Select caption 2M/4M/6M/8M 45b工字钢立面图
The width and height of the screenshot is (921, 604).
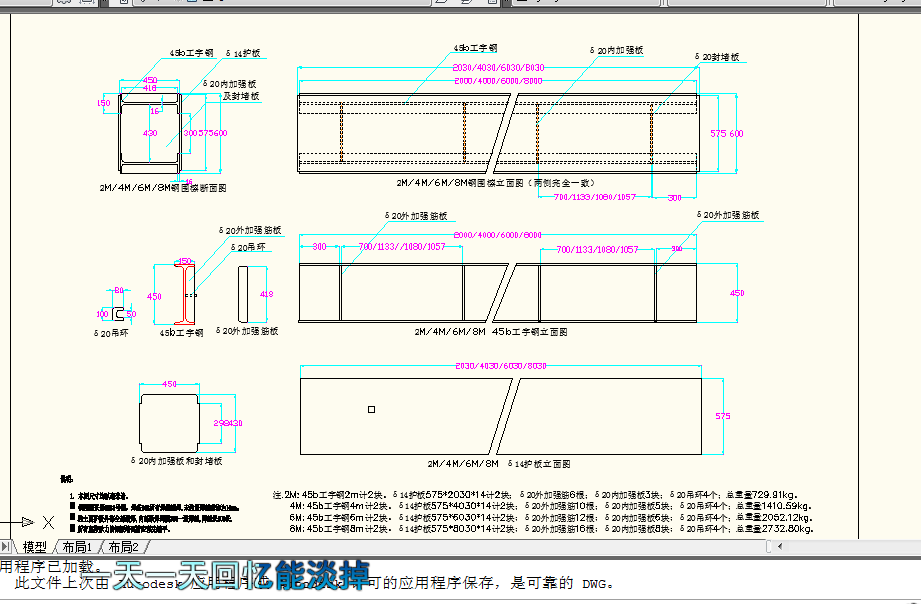pos(491,332)
